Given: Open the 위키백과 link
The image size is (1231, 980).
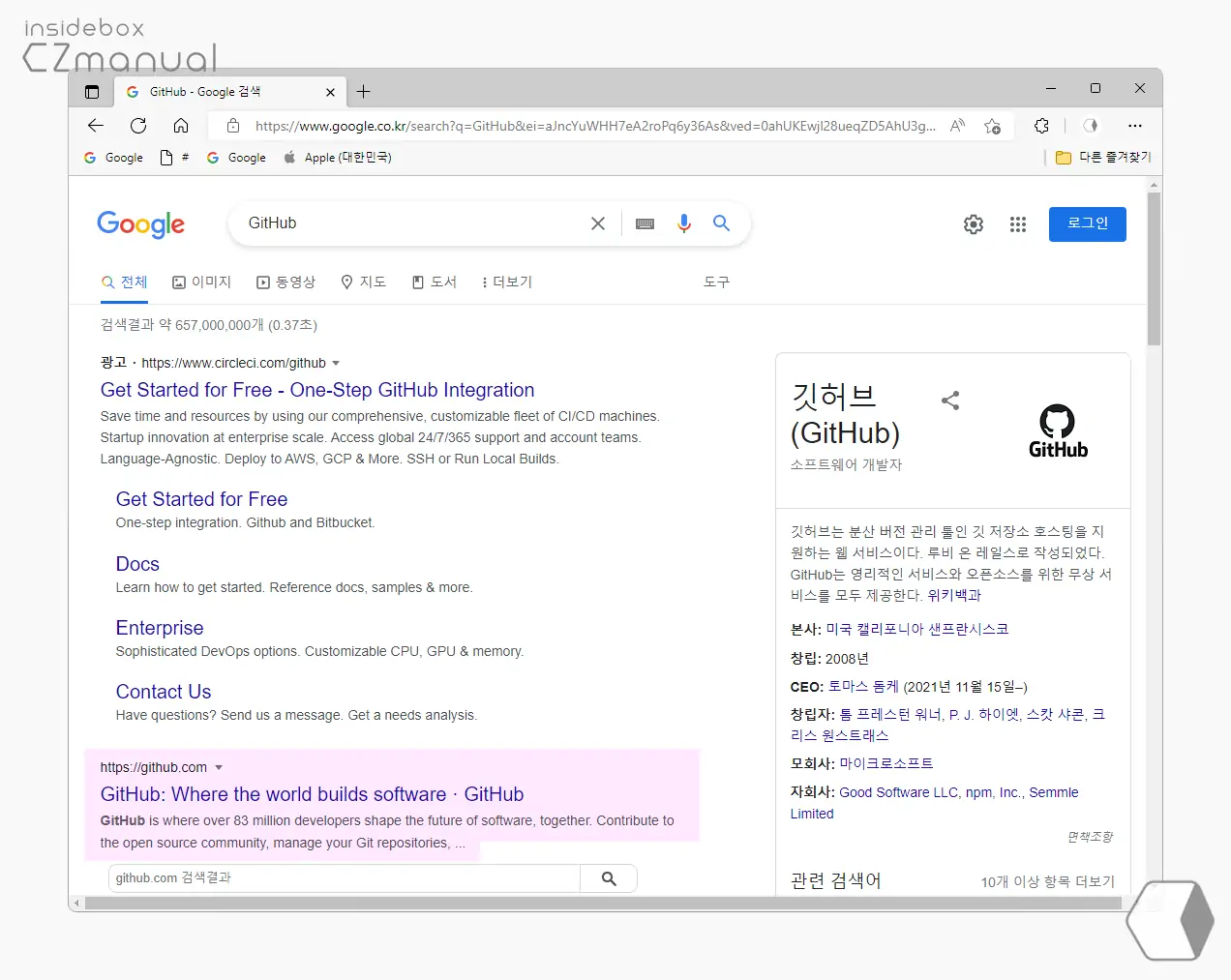Looking at the screenshot, I should [x=954, y=596].
